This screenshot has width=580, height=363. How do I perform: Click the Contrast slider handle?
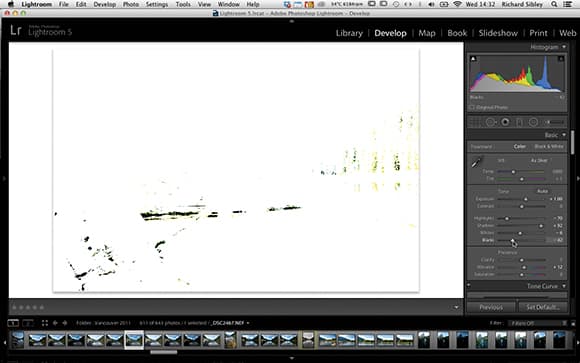pos(522,206)
